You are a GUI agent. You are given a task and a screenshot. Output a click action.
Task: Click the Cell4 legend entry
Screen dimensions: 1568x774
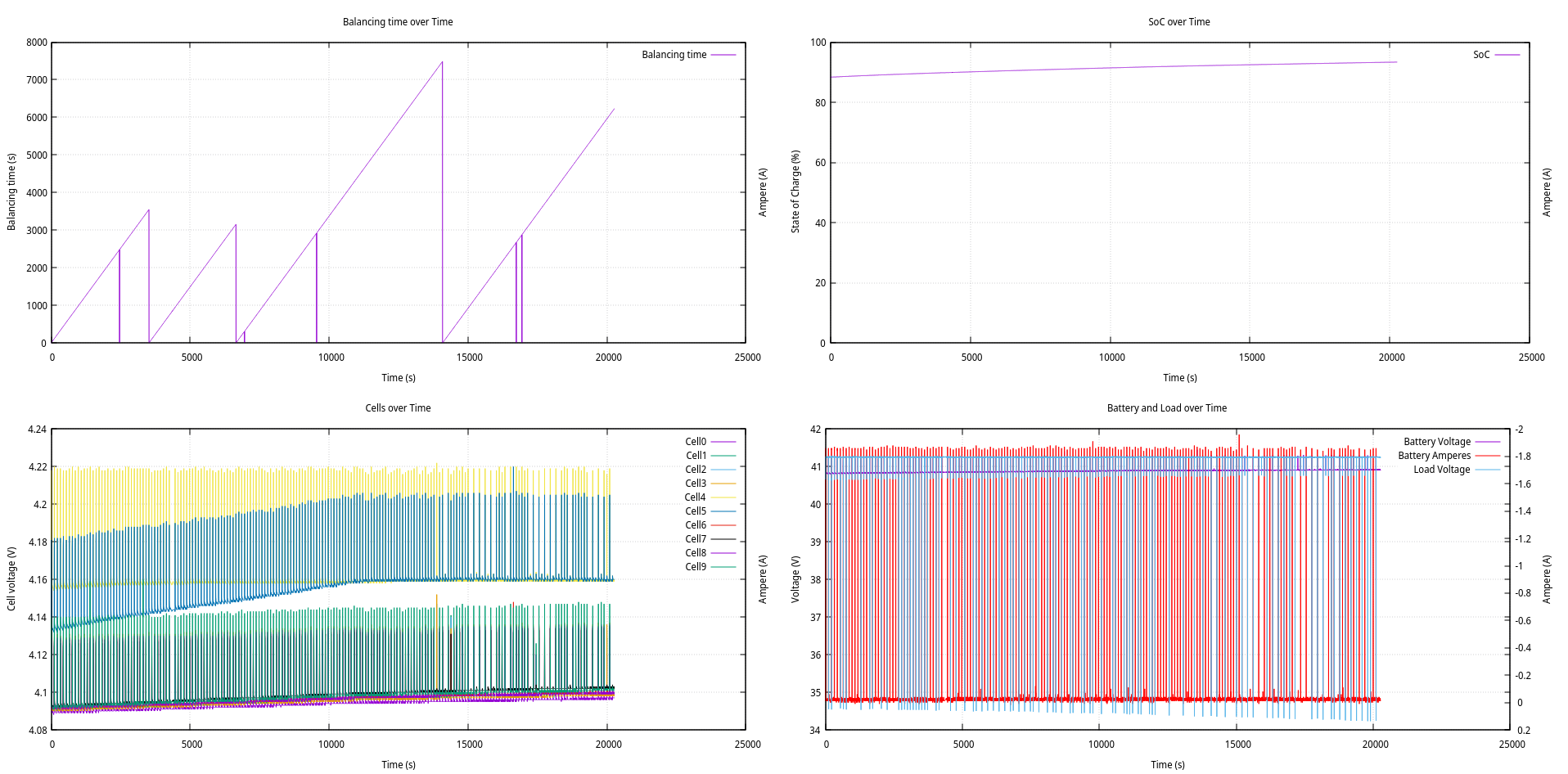695,497
